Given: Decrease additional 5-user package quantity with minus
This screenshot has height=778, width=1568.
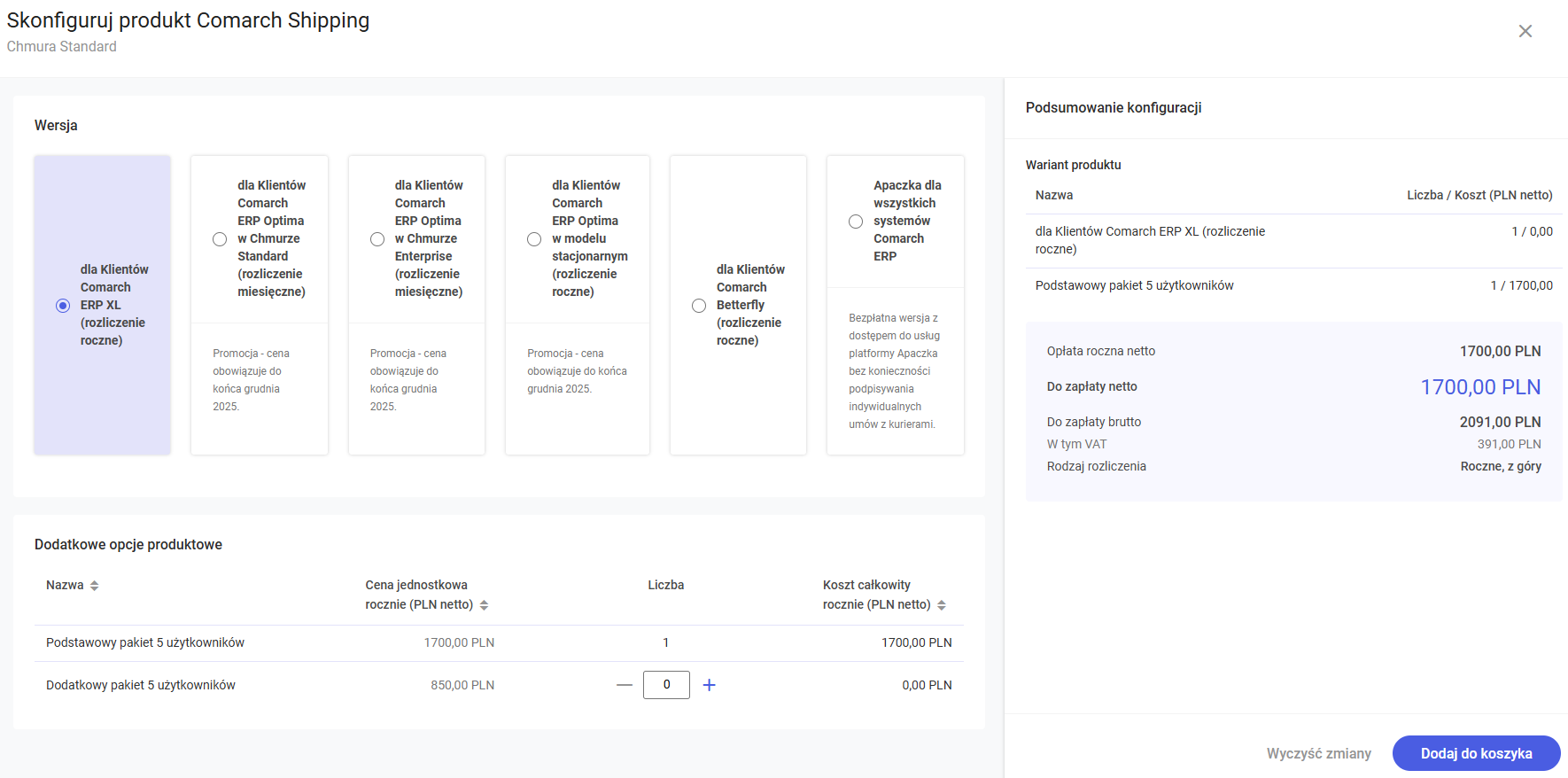Looking at the screenshot, I should (625, 685).
